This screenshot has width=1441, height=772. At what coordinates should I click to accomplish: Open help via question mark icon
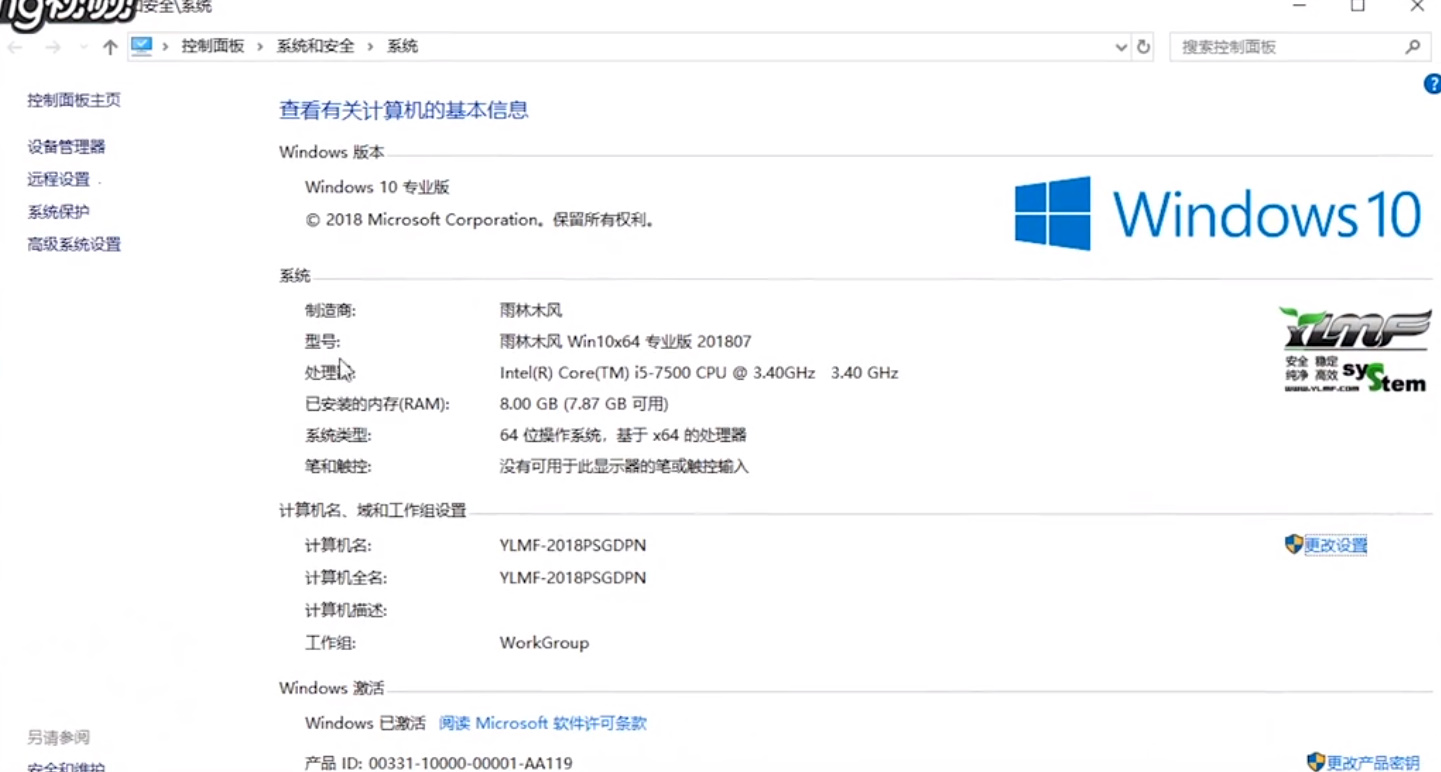click(x=1432, y=85)
